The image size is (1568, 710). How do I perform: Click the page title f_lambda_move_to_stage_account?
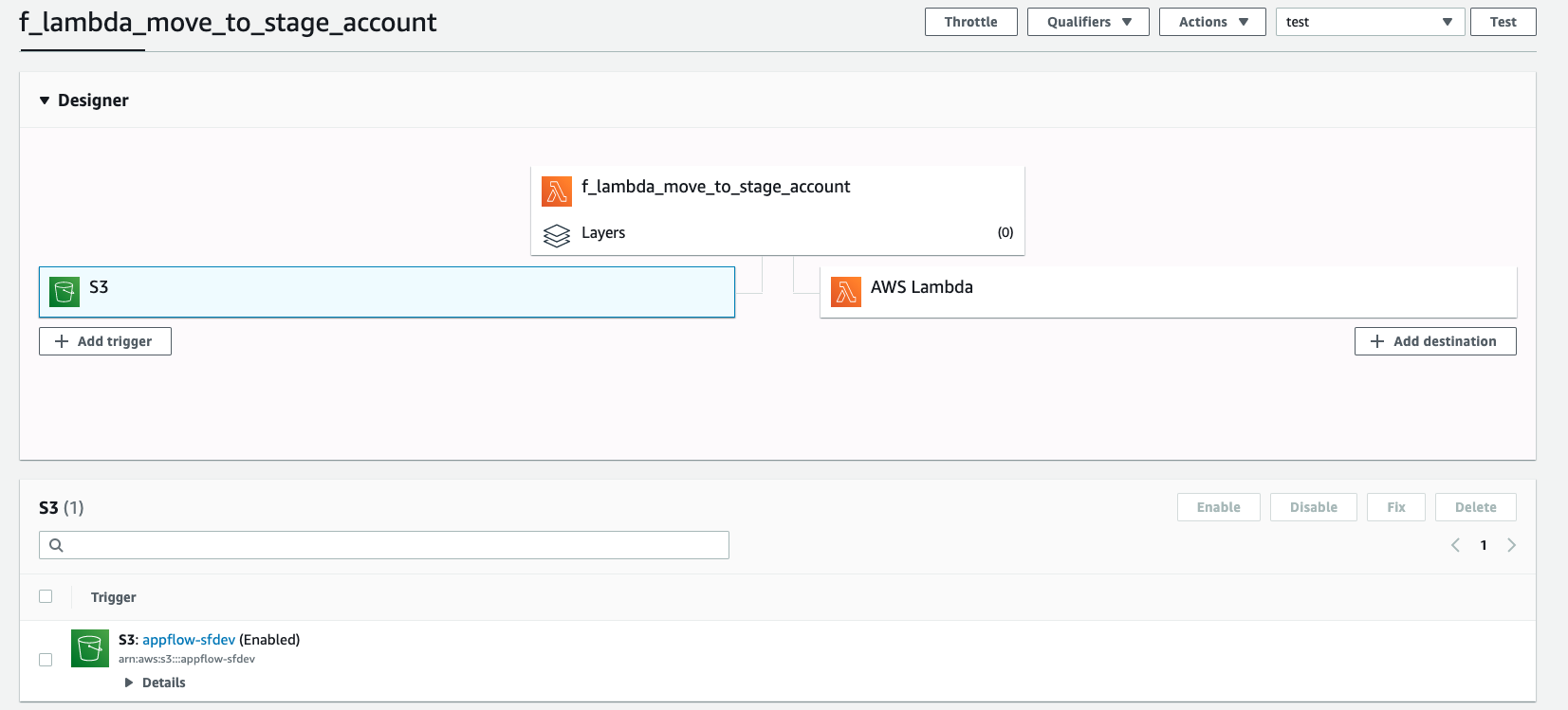click(228, 22)
